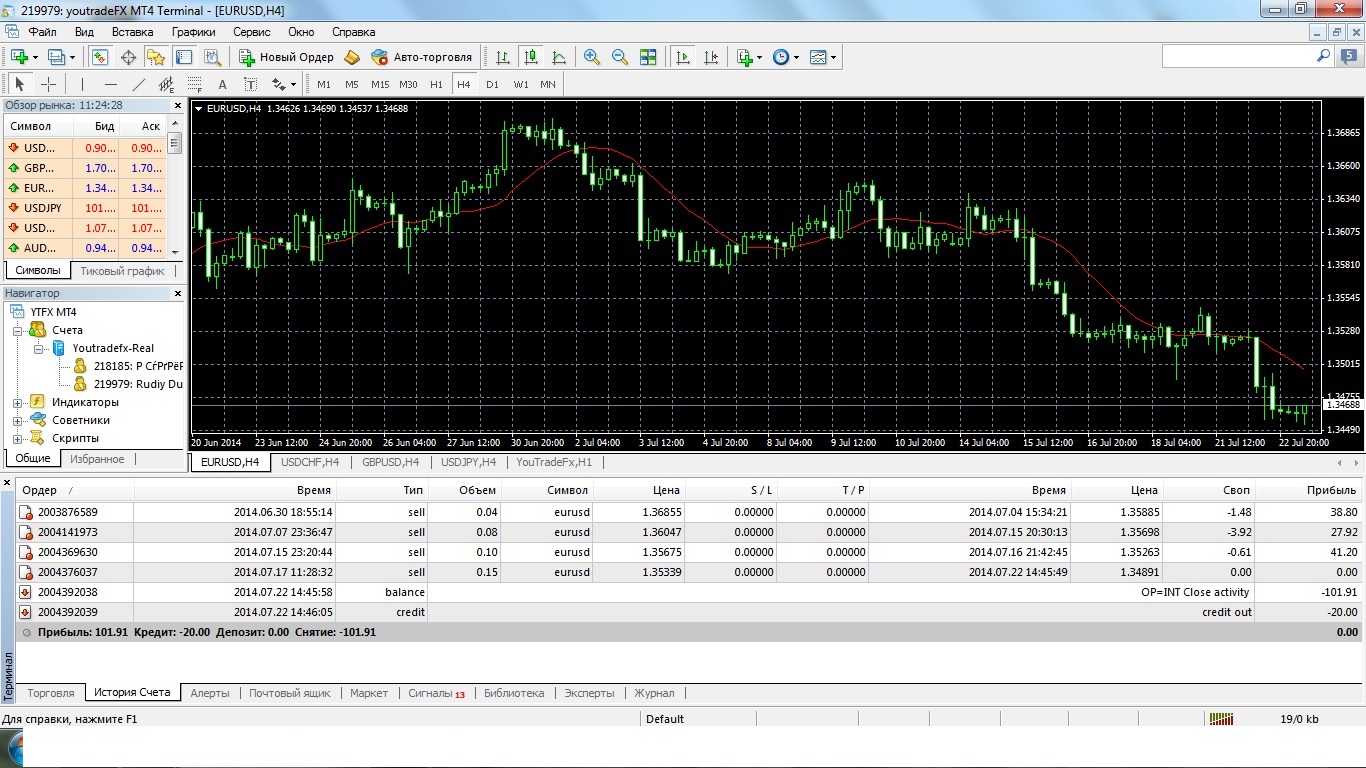Switch to the Торговля terminal tab

(x=51, y=693)
